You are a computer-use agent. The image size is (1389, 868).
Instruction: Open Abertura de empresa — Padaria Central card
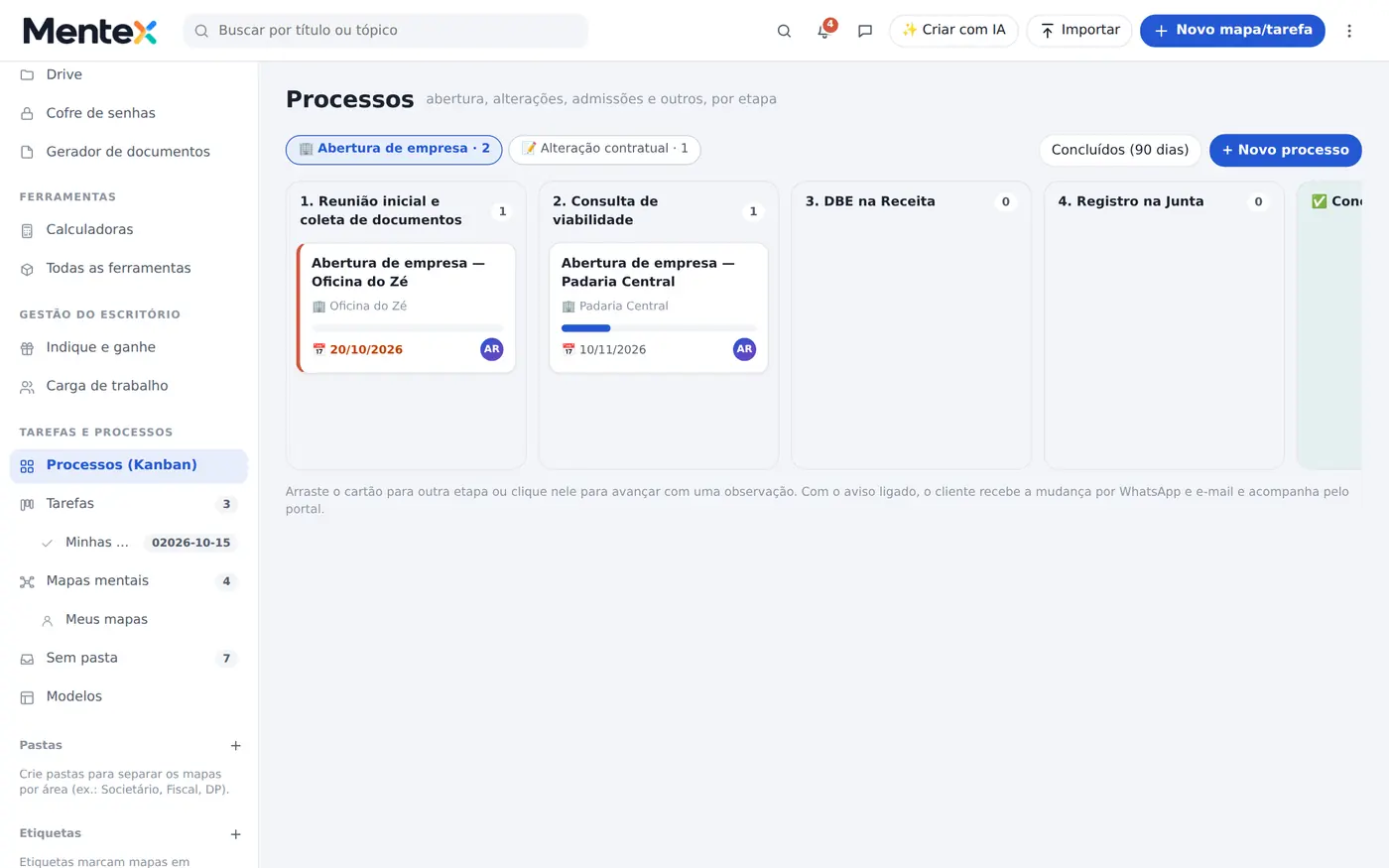659,308
